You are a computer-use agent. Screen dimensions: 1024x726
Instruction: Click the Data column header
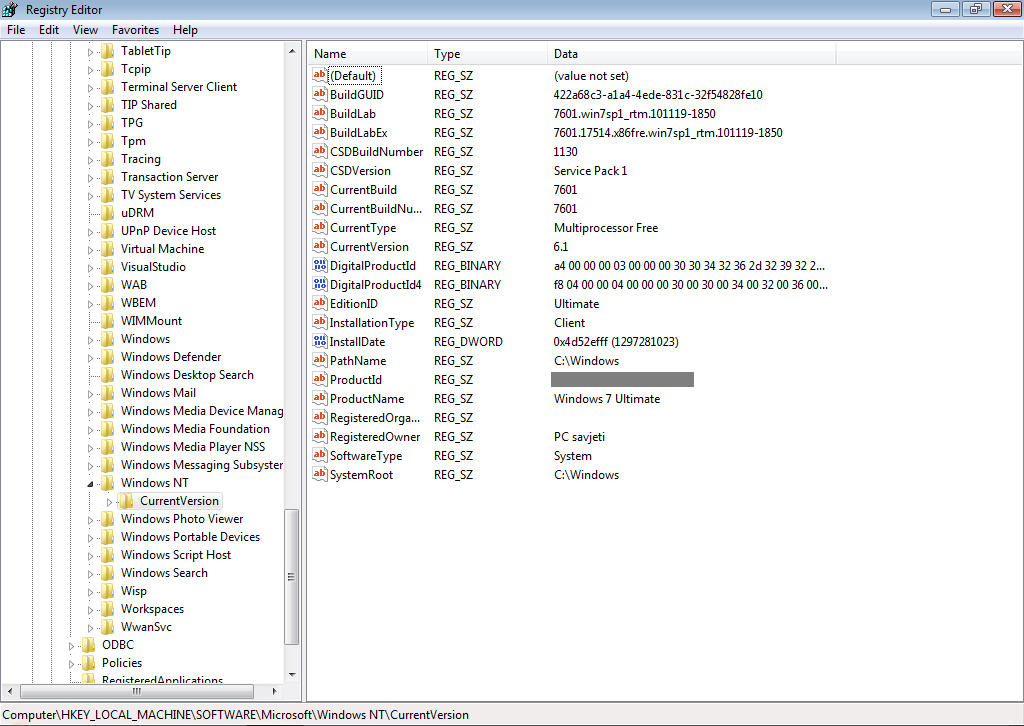tap(692, 54)
